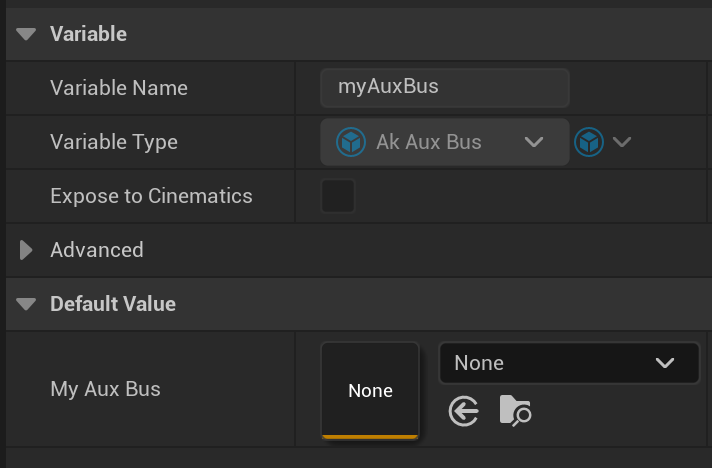Select the Variable Type property label
This screenshot has width=712, height=468.
tap(114, 142)
